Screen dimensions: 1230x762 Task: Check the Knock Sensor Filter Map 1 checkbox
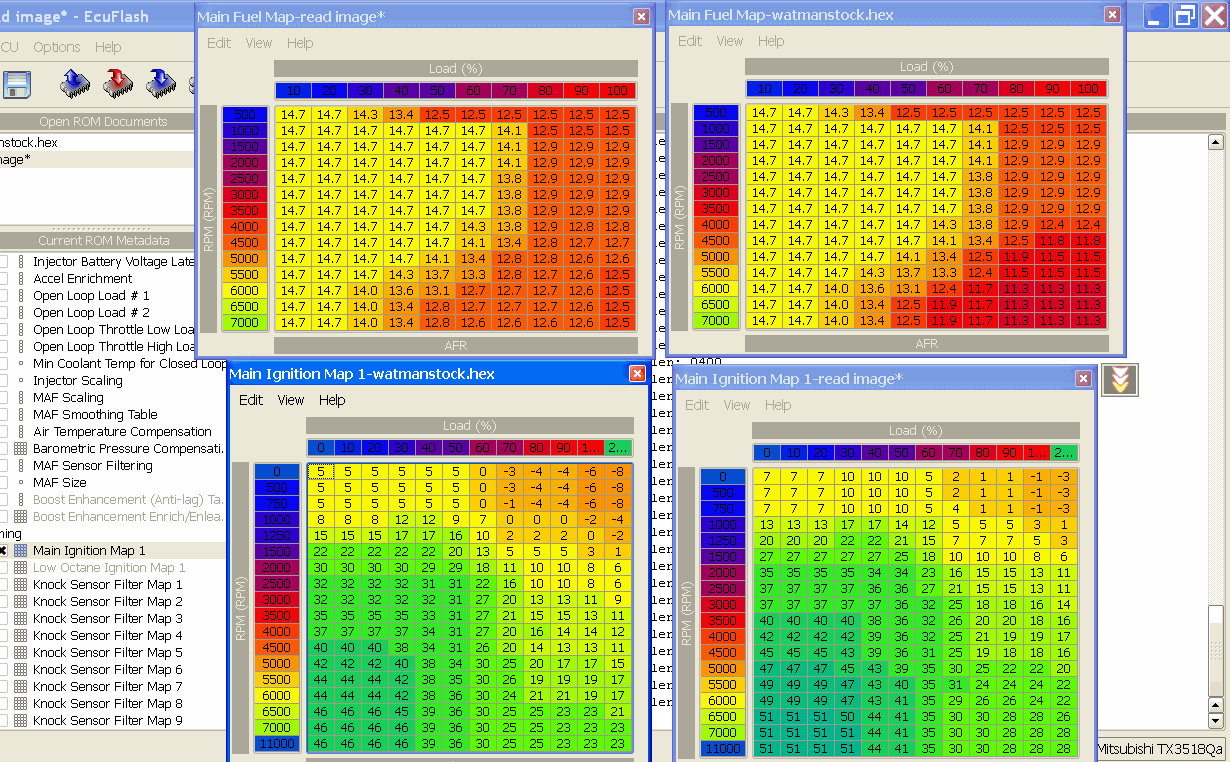click(x=2, y=585)
